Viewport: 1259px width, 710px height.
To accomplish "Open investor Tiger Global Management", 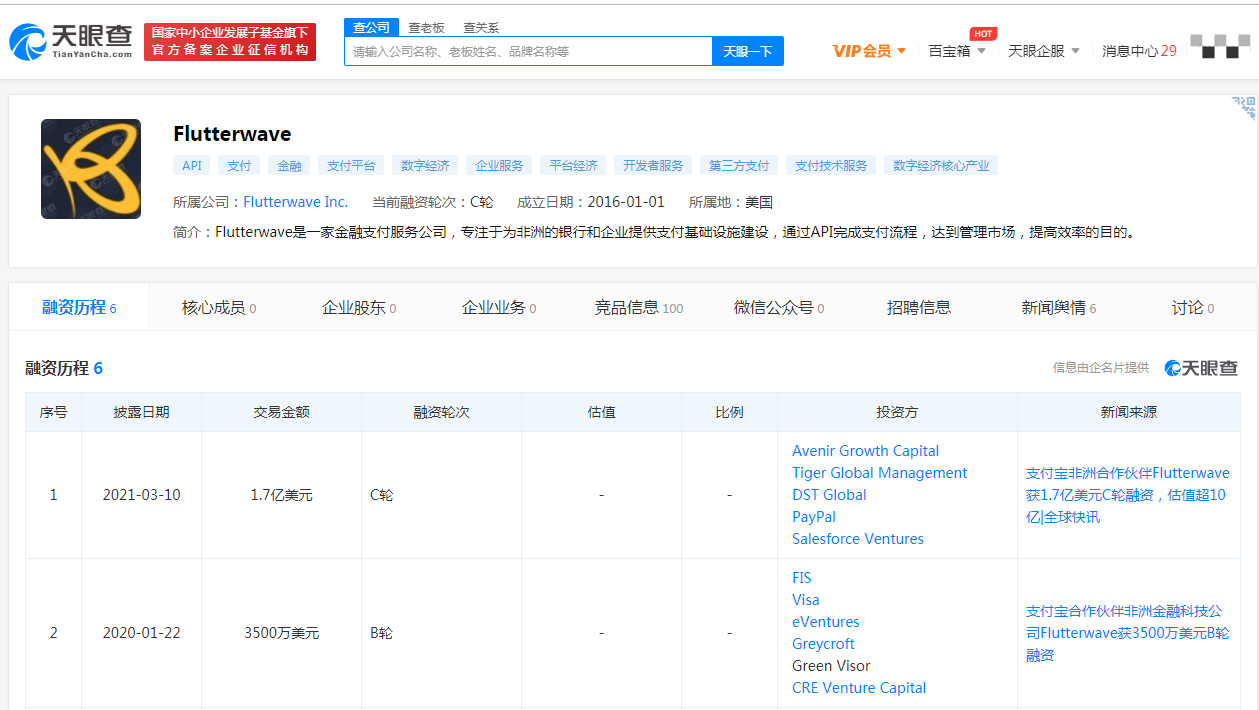I will [880, 473].
